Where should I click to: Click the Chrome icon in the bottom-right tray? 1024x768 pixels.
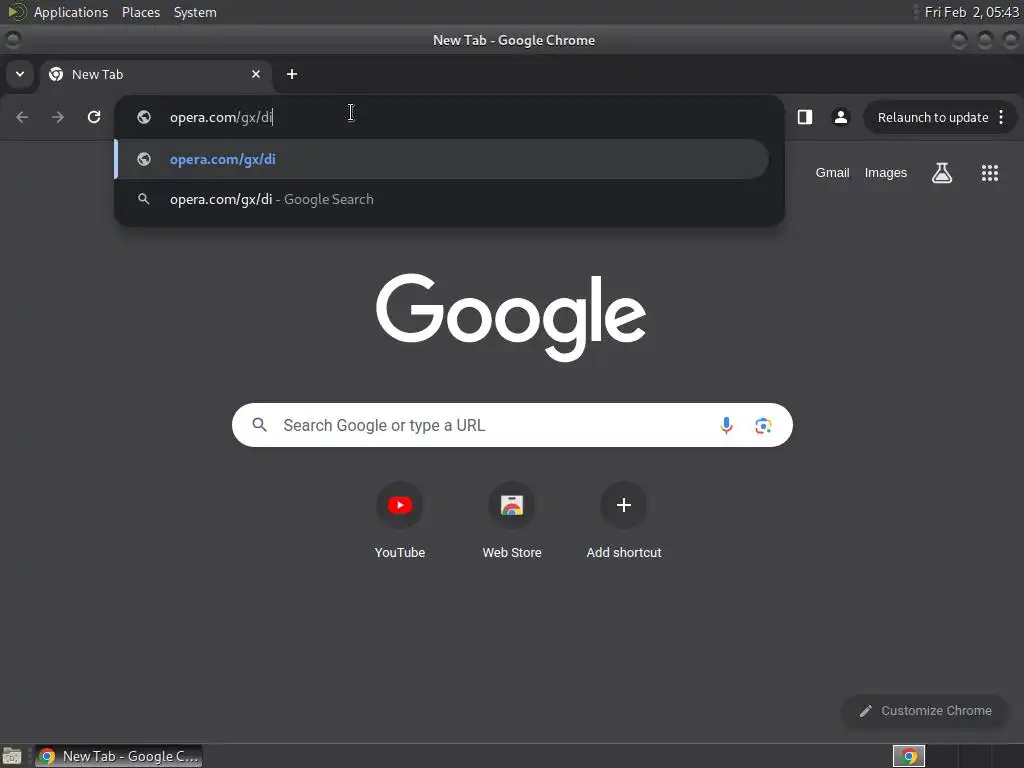tap(908, 756)
